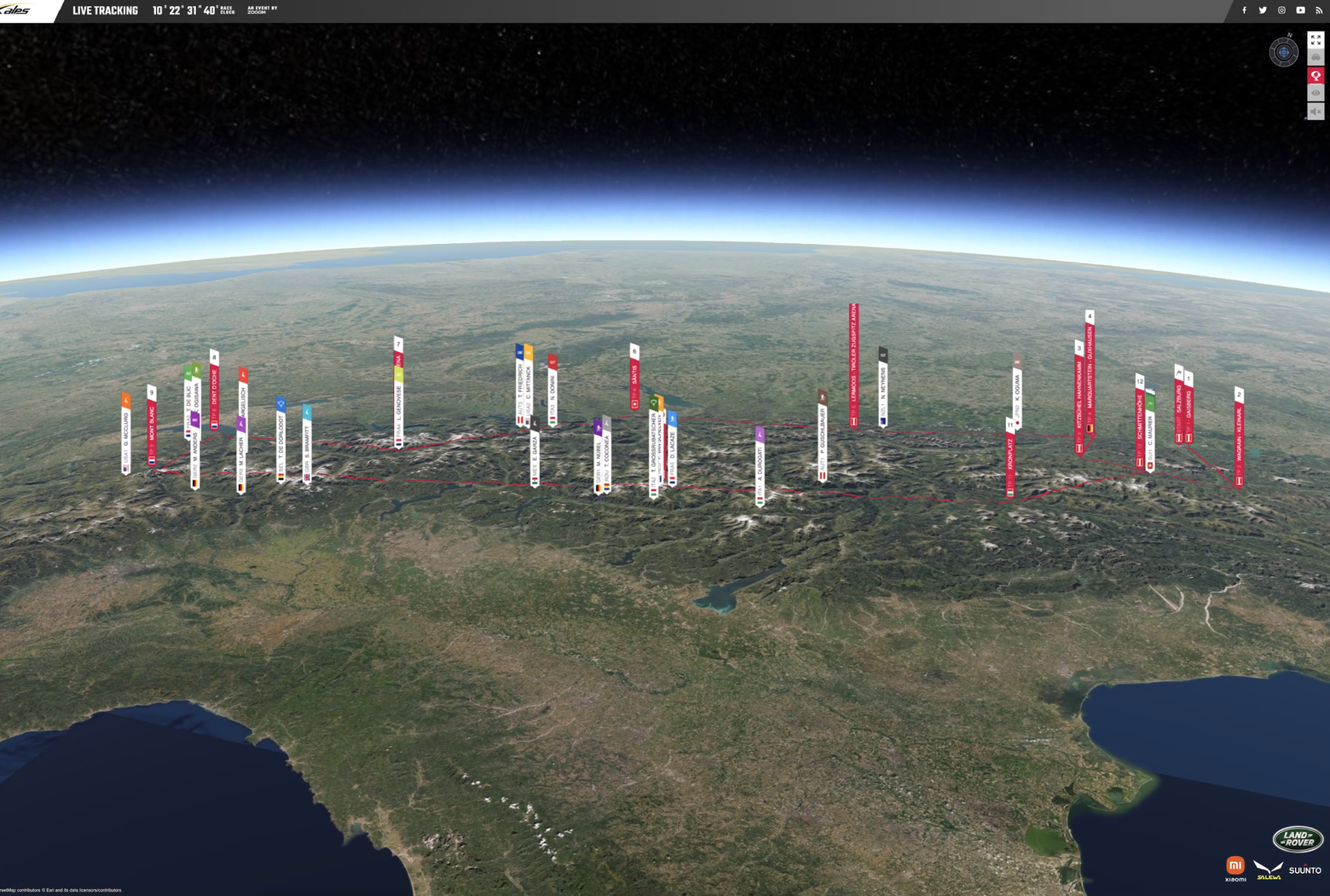Select athlete marker L. Genovese FRA4
Image resolution: width=1330 pixels, height=896 pixels.
pyautogui.click(x=398, y=408)
